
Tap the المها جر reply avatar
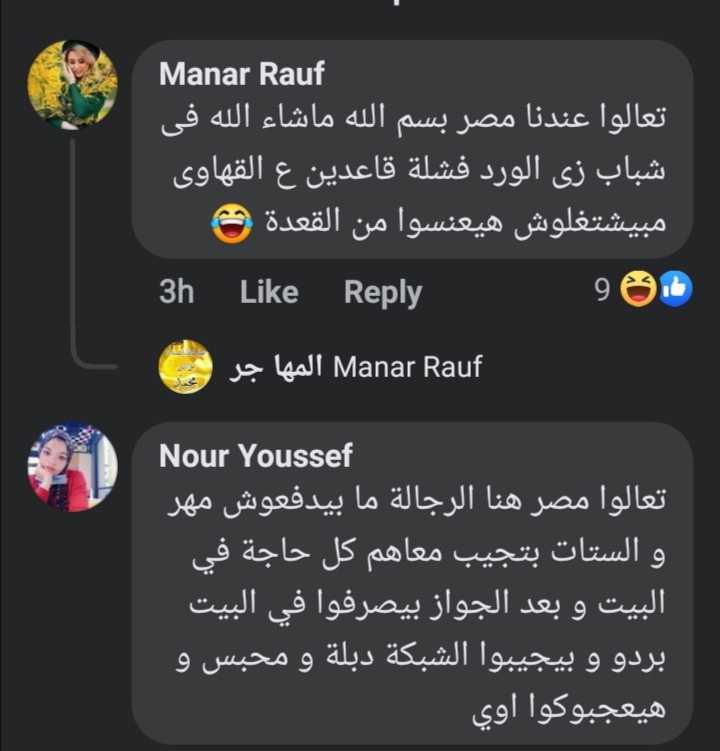[185, 367]
